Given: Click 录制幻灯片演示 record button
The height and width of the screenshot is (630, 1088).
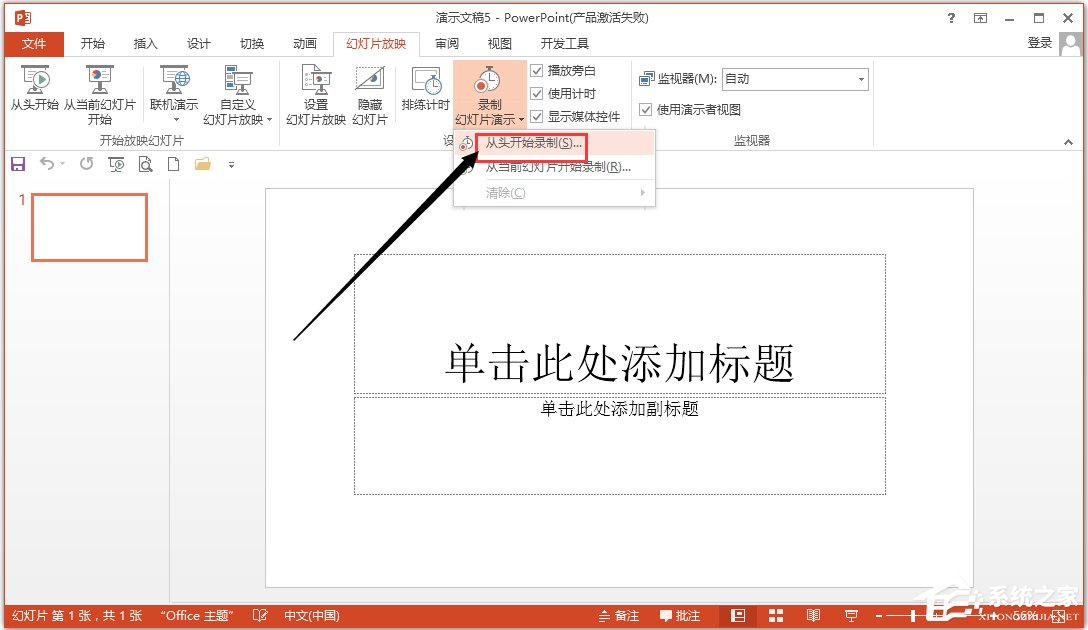Looking at the screenshot, I should [489, 94].
